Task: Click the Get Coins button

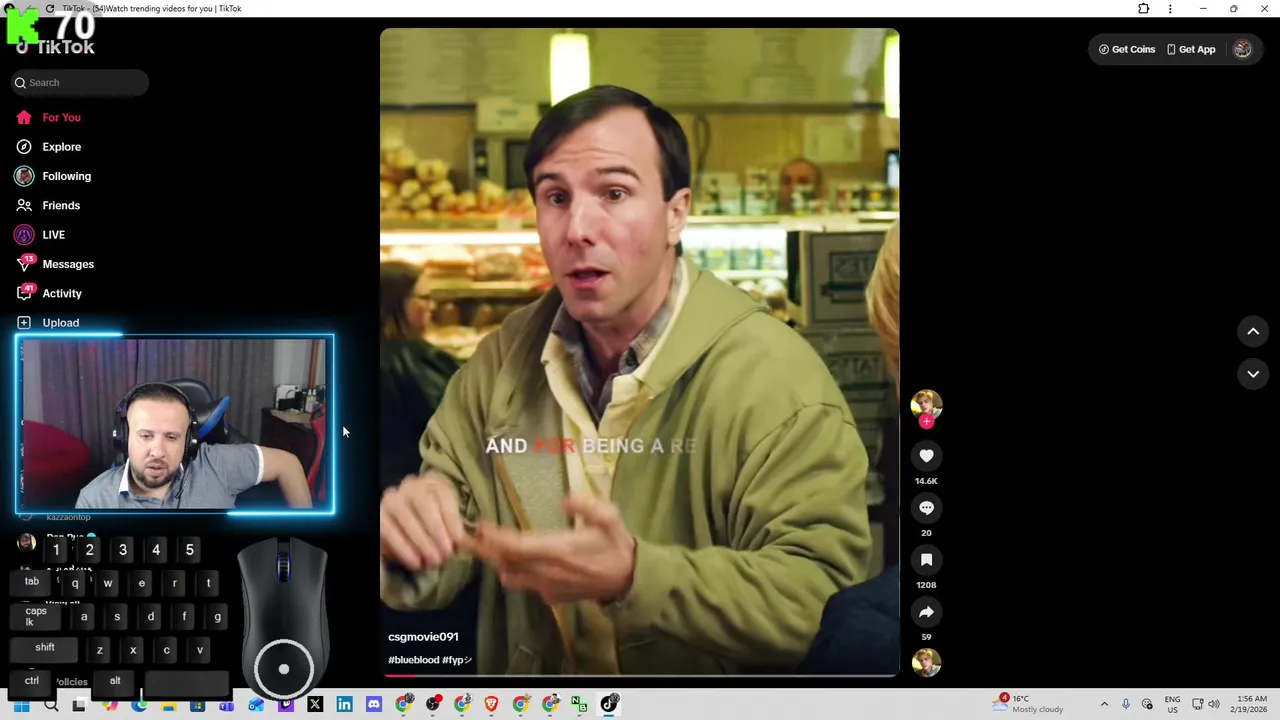Action: pos(1126,49)
